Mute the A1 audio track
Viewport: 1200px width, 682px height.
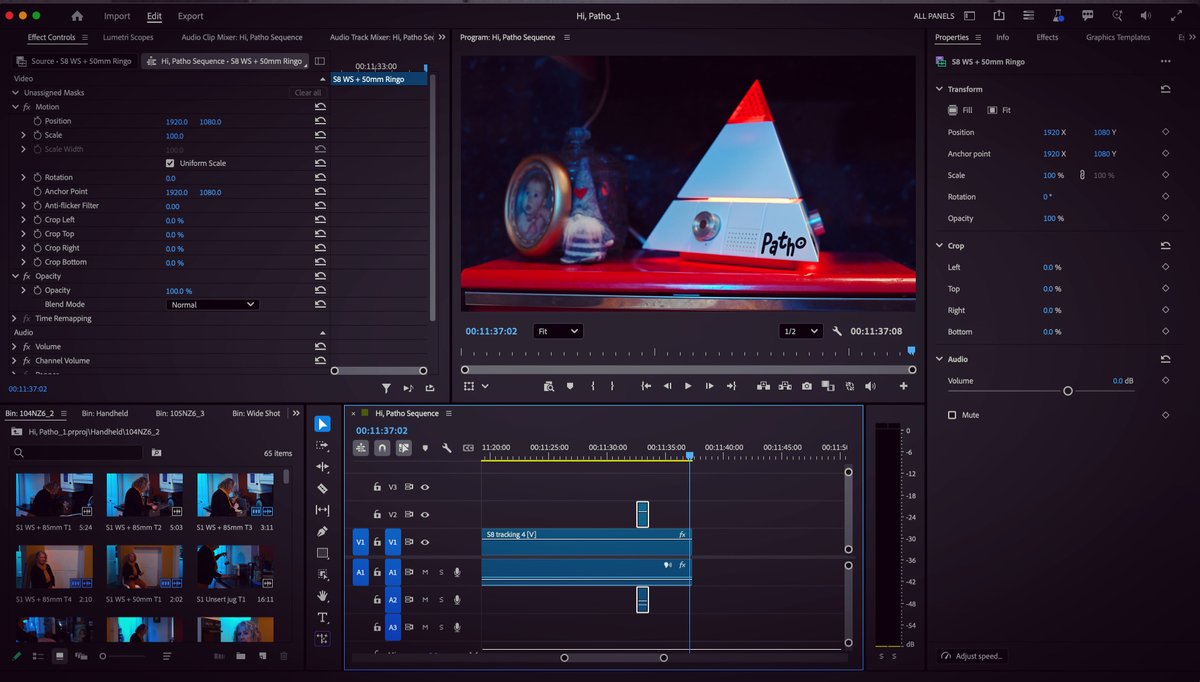[x=425, y=572]
